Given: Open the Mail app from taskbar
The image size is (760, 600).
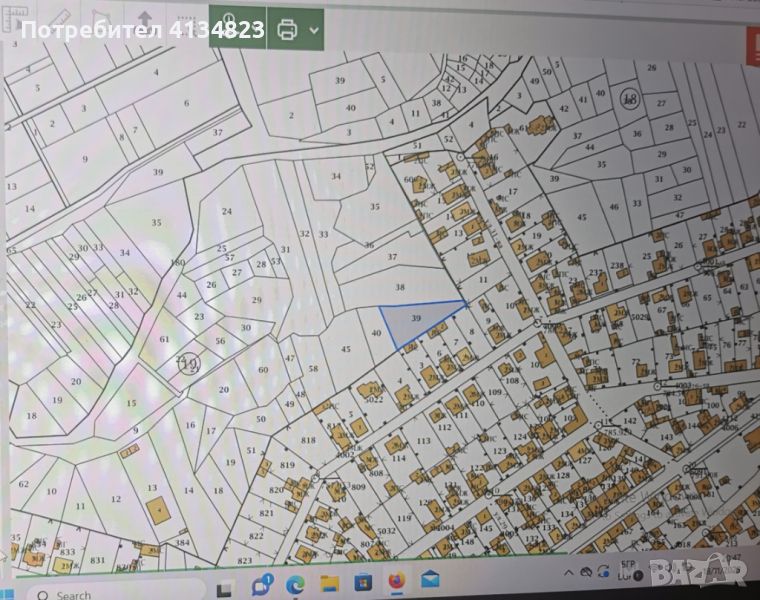Looking at the screenshot, I should click(430, 579).
